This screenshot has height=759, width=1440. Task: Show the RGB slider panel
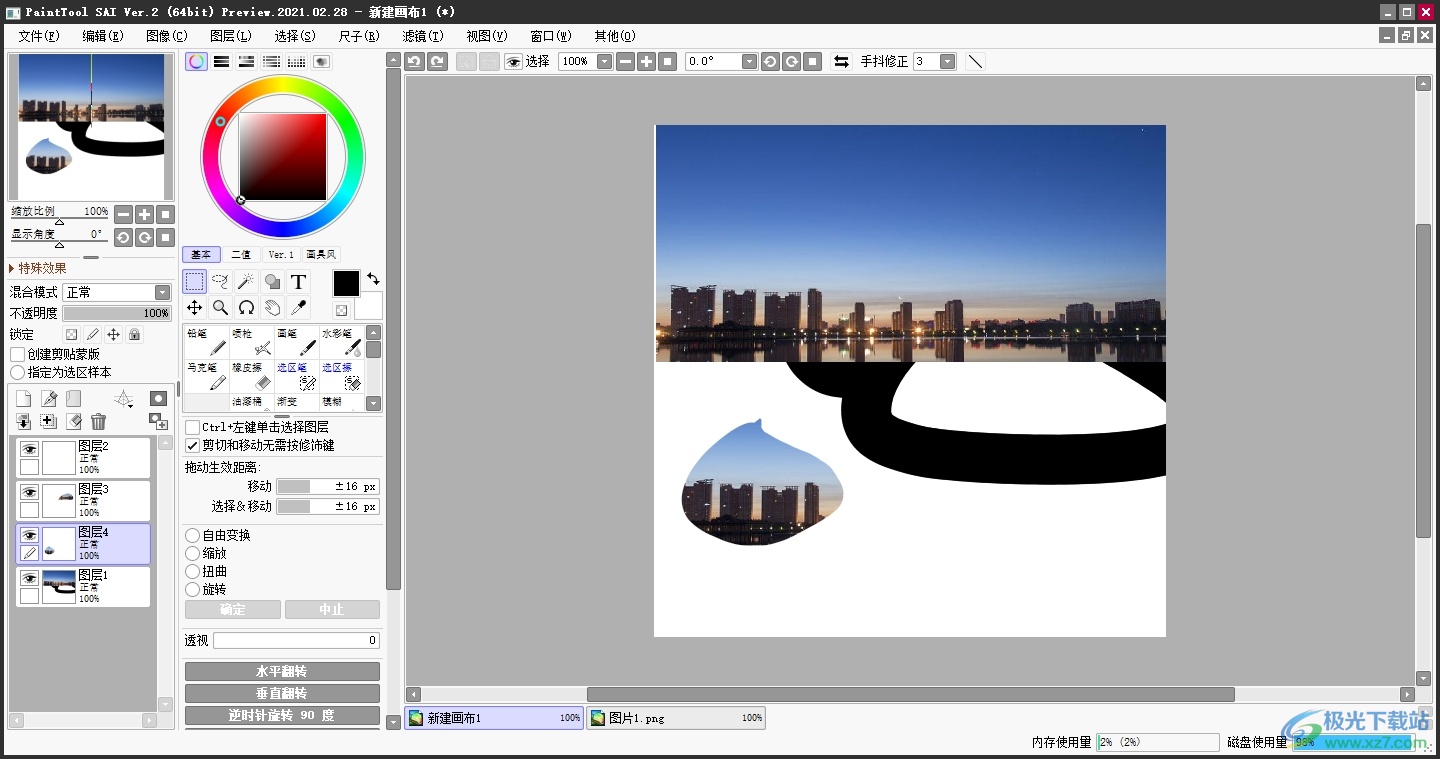(x=221, y=61)
